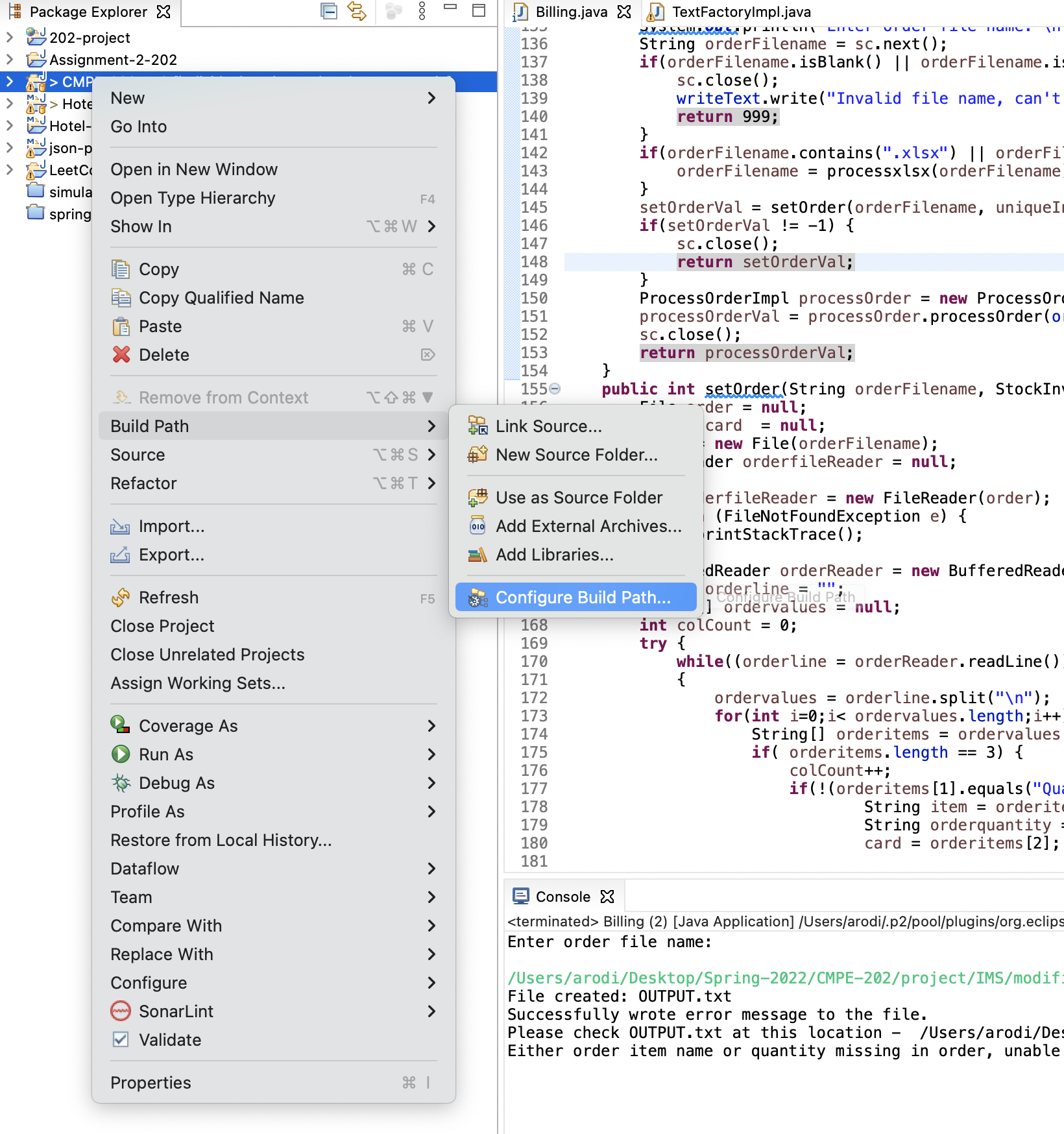The image size is (1064, 1134).
Task: Click the SonarLint red icon
Action: pos(121,1011)
